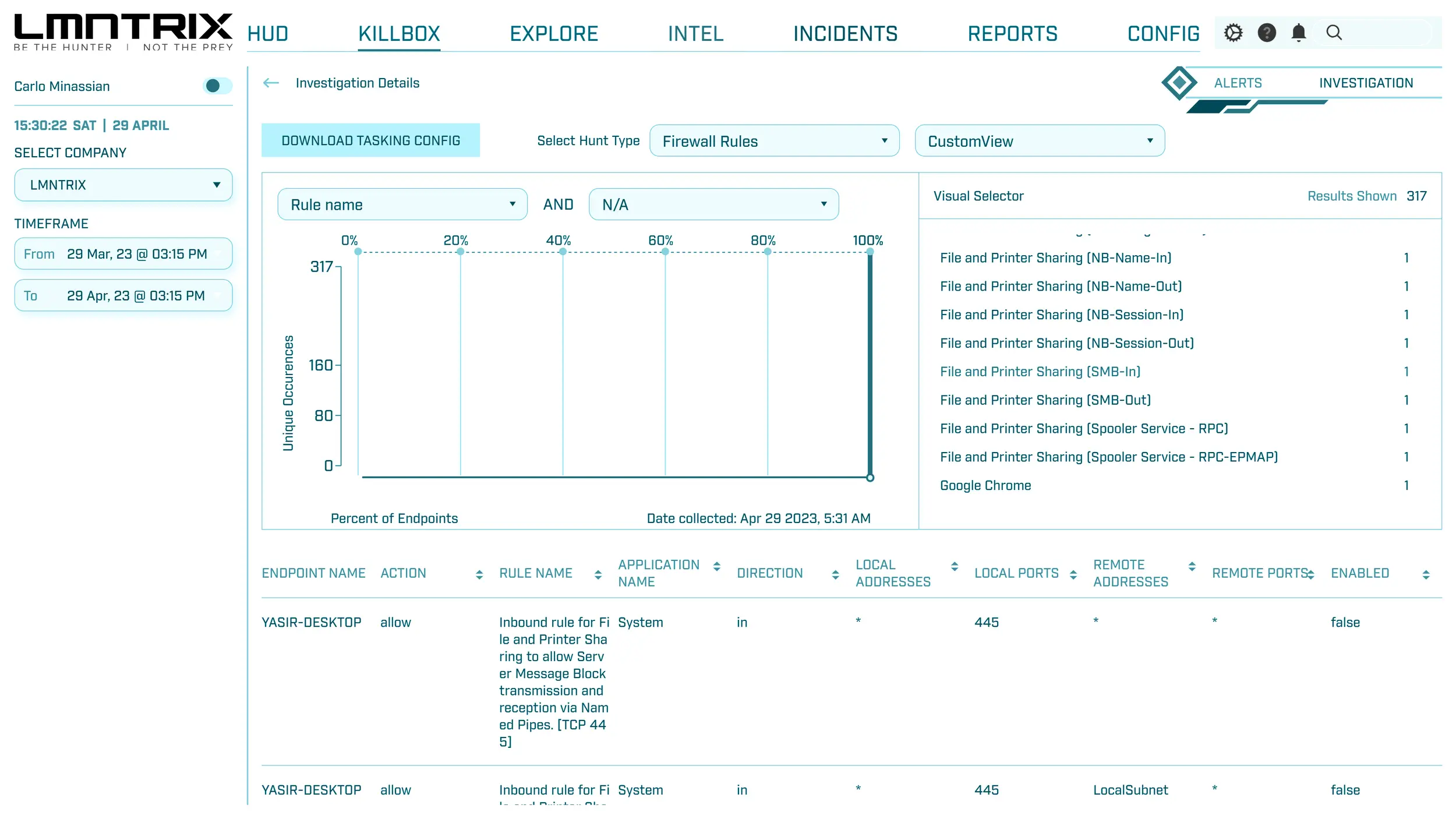
Task: Go back using the arrow icon
Action: pyautogui.click(x=271, y=83)
